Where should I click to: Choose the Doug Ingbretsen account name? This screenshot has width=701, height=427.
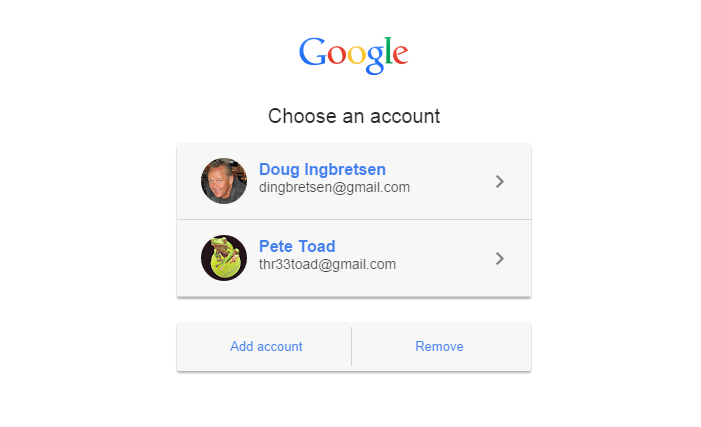click(322, 169)
